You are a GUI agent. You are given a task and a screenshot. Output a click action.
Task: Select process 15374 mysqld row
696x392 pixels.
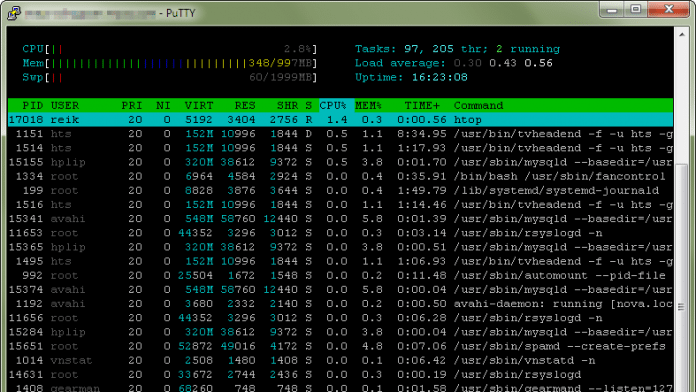[x=340, y=290]
